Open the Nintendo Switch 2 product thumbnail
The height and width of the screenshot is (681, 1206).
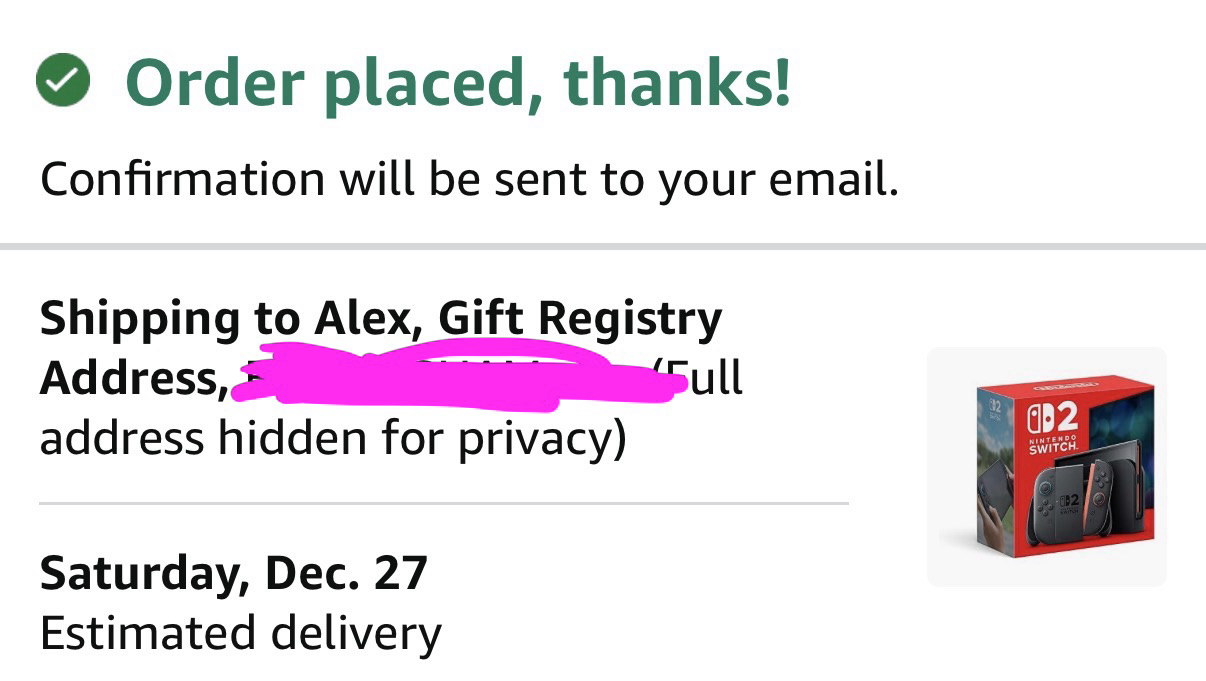1046,466
